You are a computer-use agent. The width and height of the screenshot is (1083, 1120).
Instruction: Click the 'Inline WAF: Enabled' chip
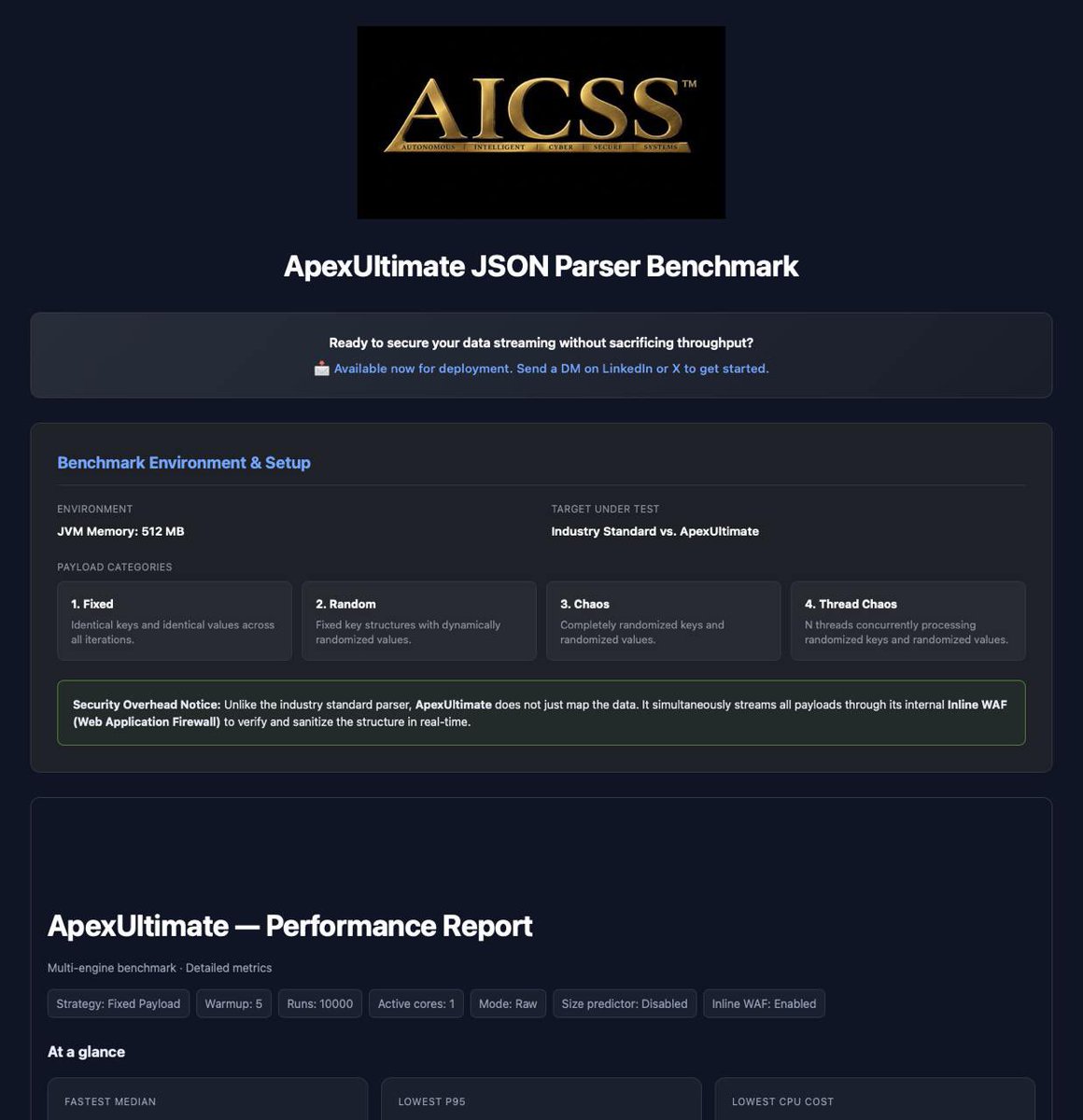764,1004
